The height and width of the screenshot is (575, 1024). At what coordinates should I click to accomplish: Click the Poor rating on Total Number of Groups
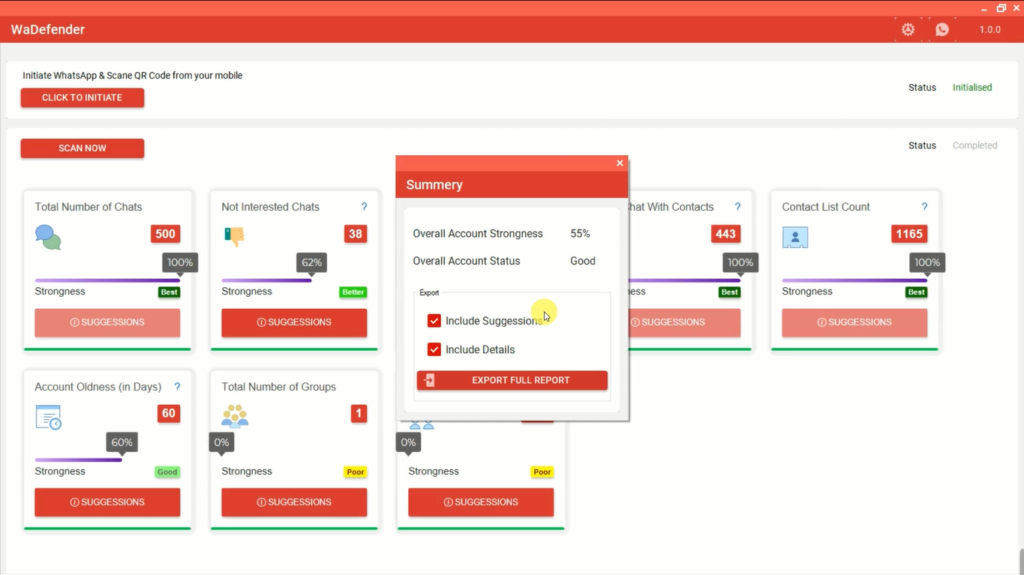pos(355,472)
